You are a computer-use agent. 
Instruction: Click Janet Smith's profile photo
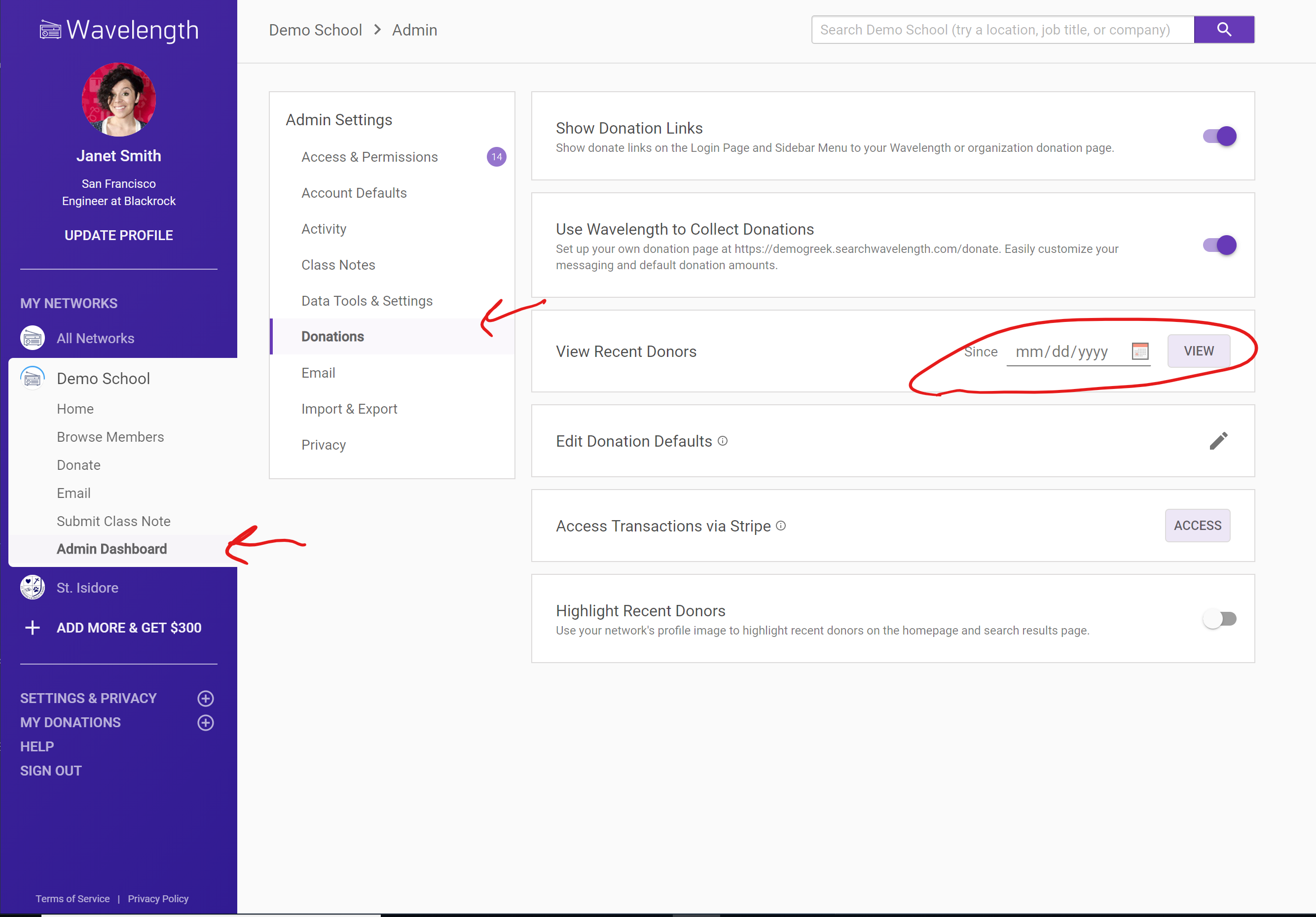119,100
